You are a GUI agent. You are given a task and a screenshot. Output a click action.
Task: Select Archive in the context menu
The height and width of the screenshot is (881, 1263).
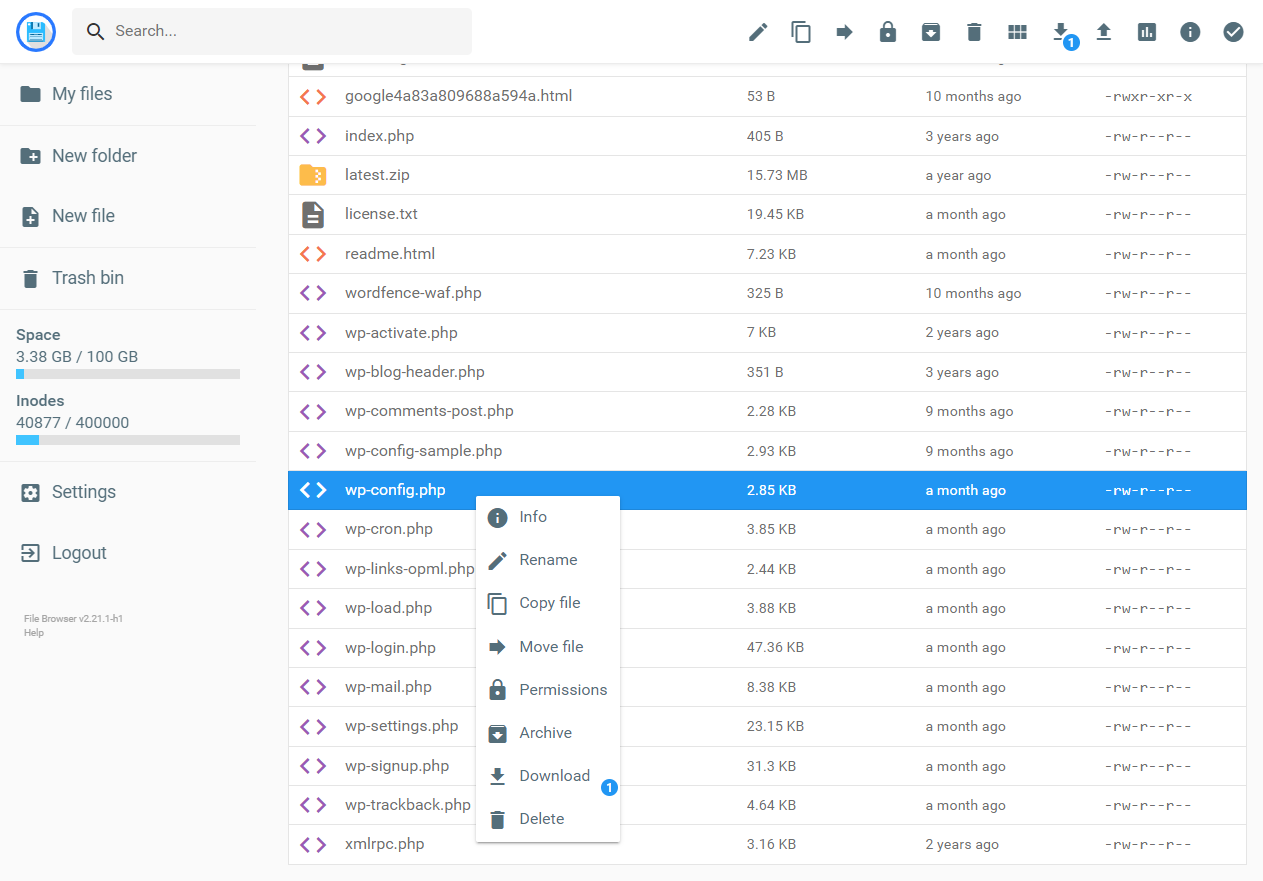pyautogui.click(x=545, y=732)
